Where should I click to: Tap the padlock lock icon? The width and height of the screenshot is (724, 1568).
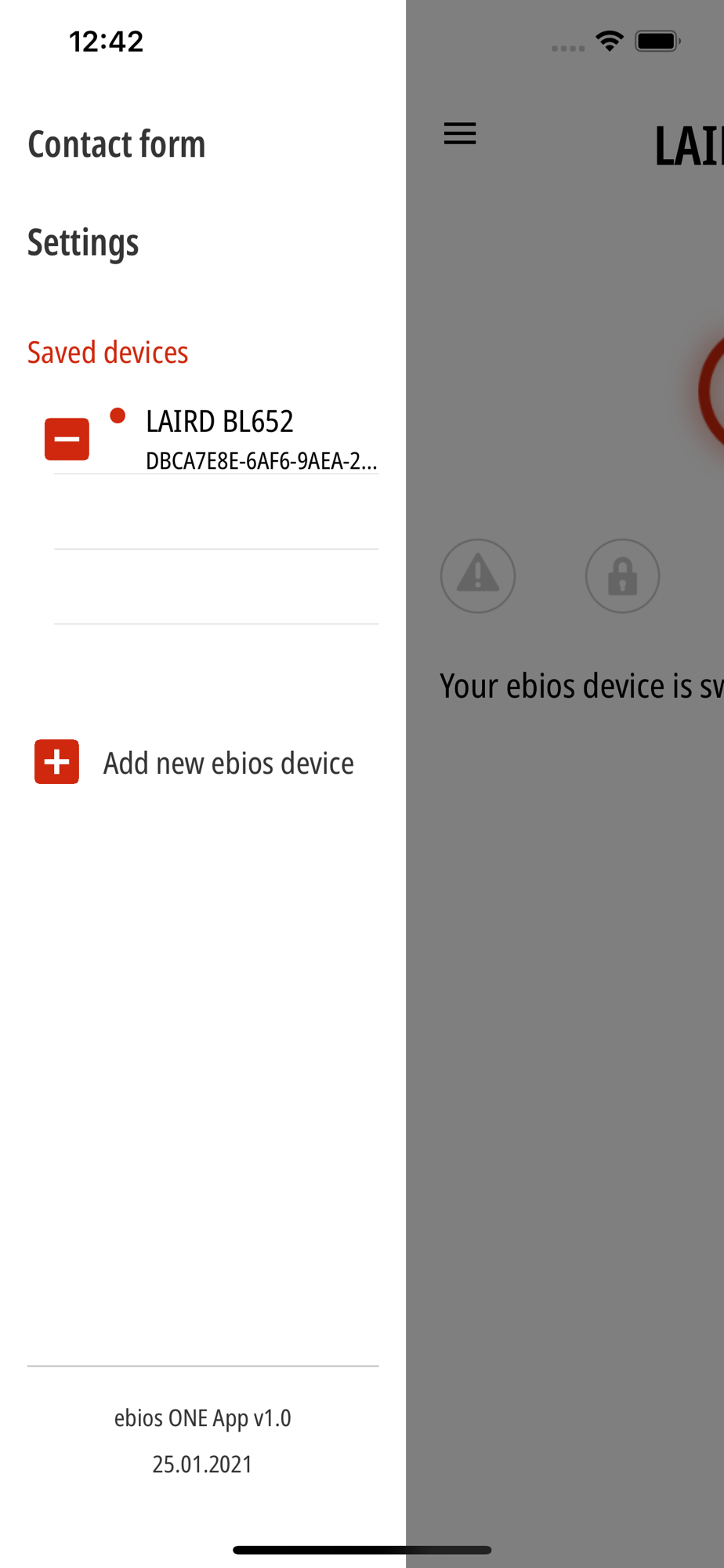623,575
